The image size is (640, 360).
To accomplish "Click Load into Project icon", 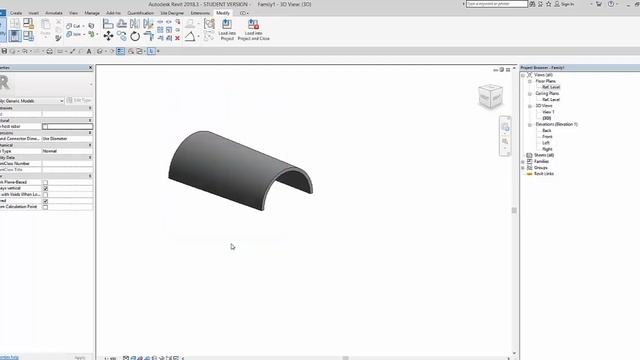I will [x=227, y=29].
